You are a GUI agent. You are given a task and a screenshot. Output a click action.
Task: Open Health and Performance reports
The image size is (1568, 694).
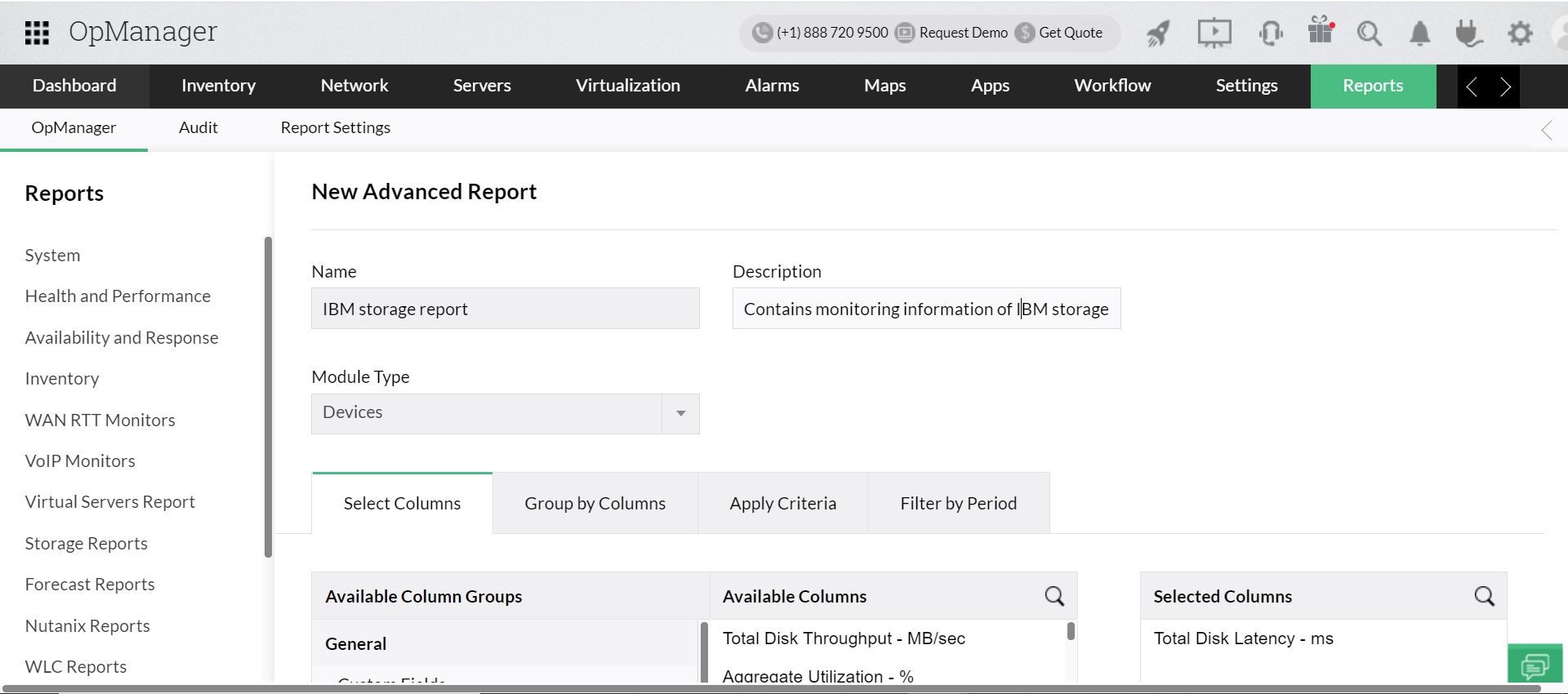coord(118,296)
